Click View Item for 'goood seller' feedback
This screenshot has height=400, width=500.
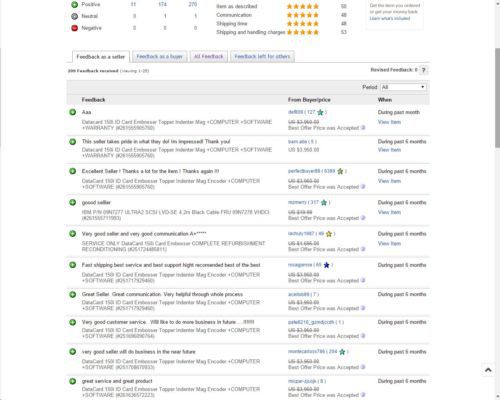coord(389,212)
